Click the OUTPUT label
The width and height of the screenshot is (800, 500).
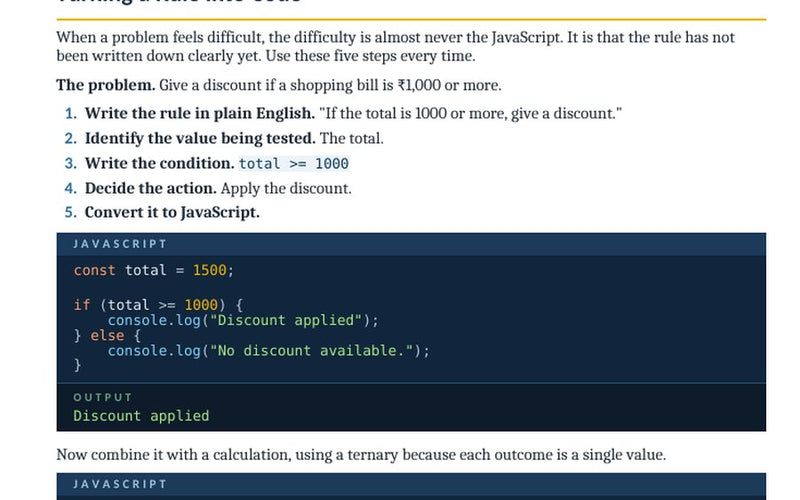103,397
